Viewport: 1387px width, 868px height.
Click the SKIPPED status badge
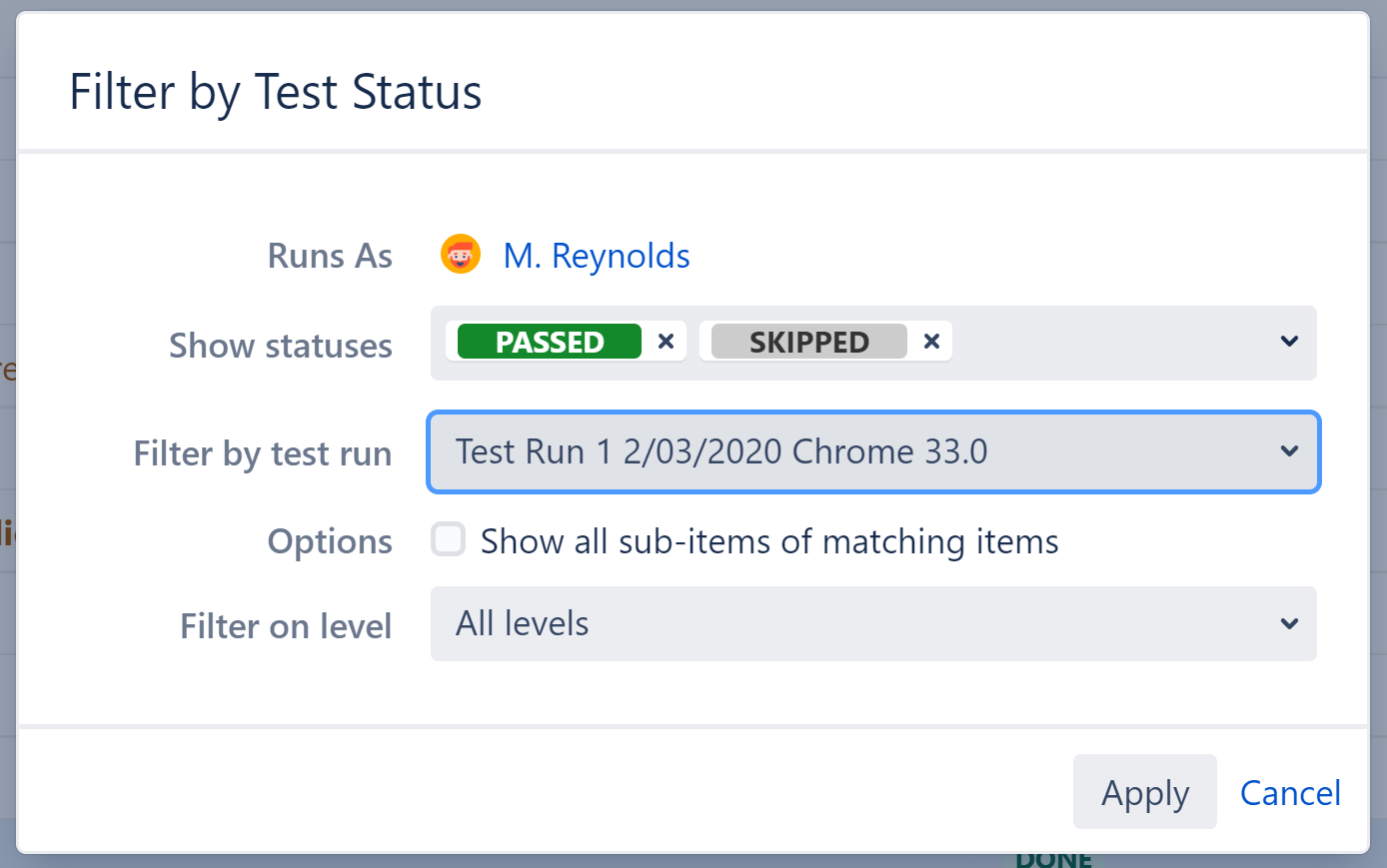[807, 342]
